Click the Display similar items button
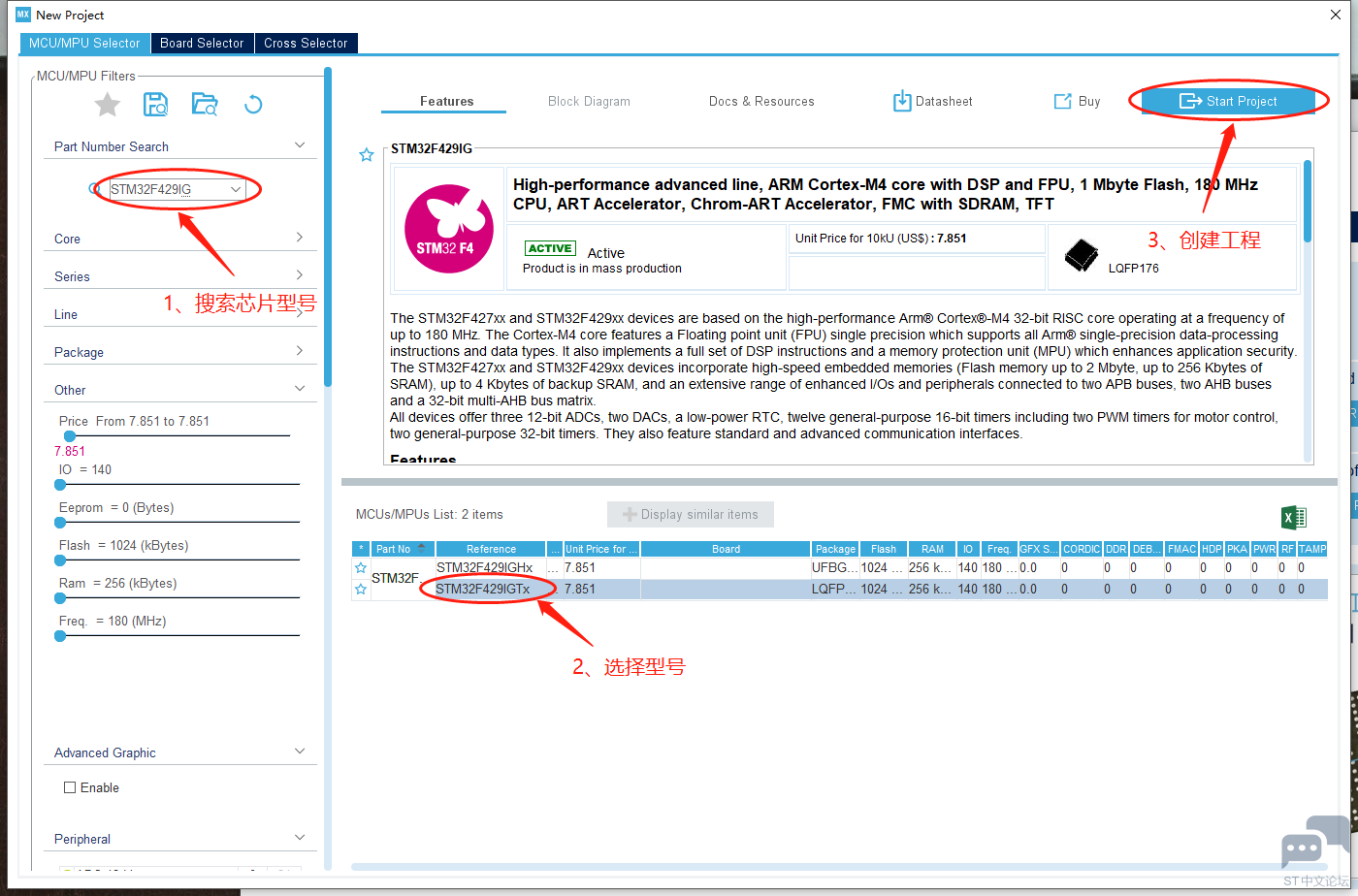 tap(690, 514)
